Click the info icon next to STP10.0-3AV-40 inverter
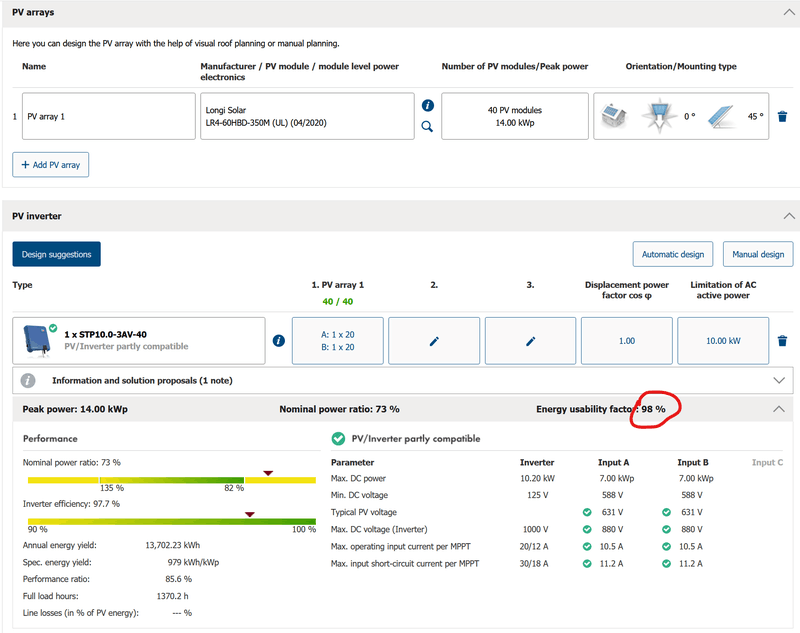The width and height of the screenshot is (800, 633). coord(279,341)
